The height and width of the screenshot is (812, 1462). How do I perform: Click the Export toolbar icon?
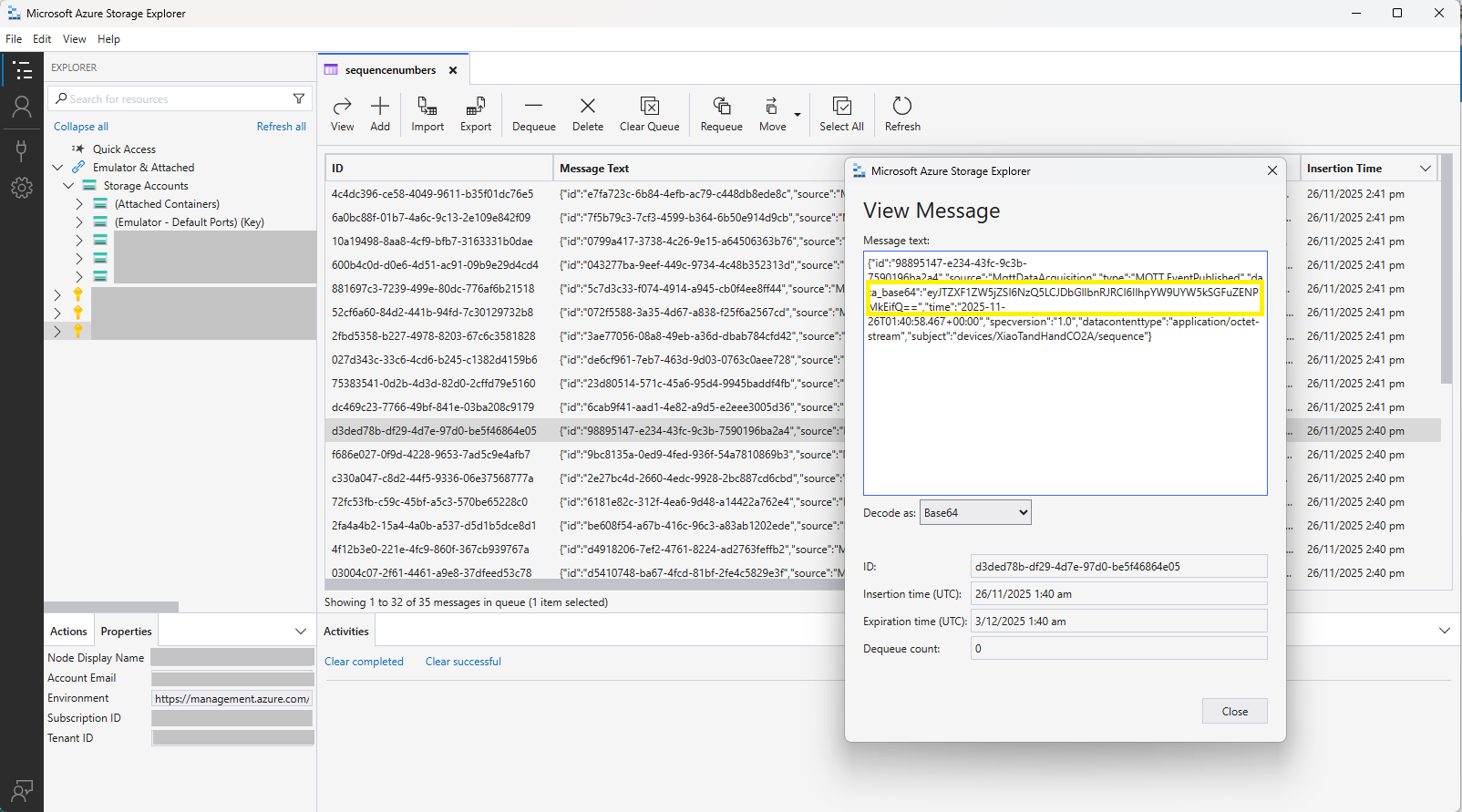click(475, 107)
